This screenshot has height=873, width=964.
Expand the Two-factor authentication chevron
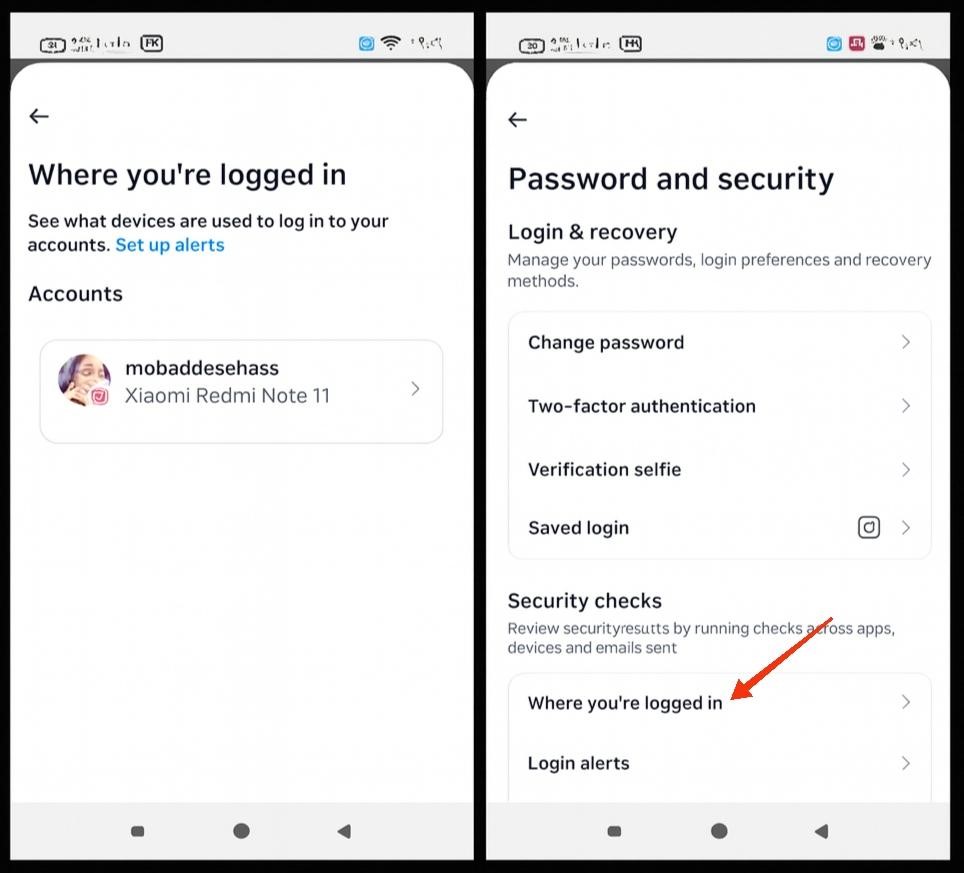click(x=906, y=406)
